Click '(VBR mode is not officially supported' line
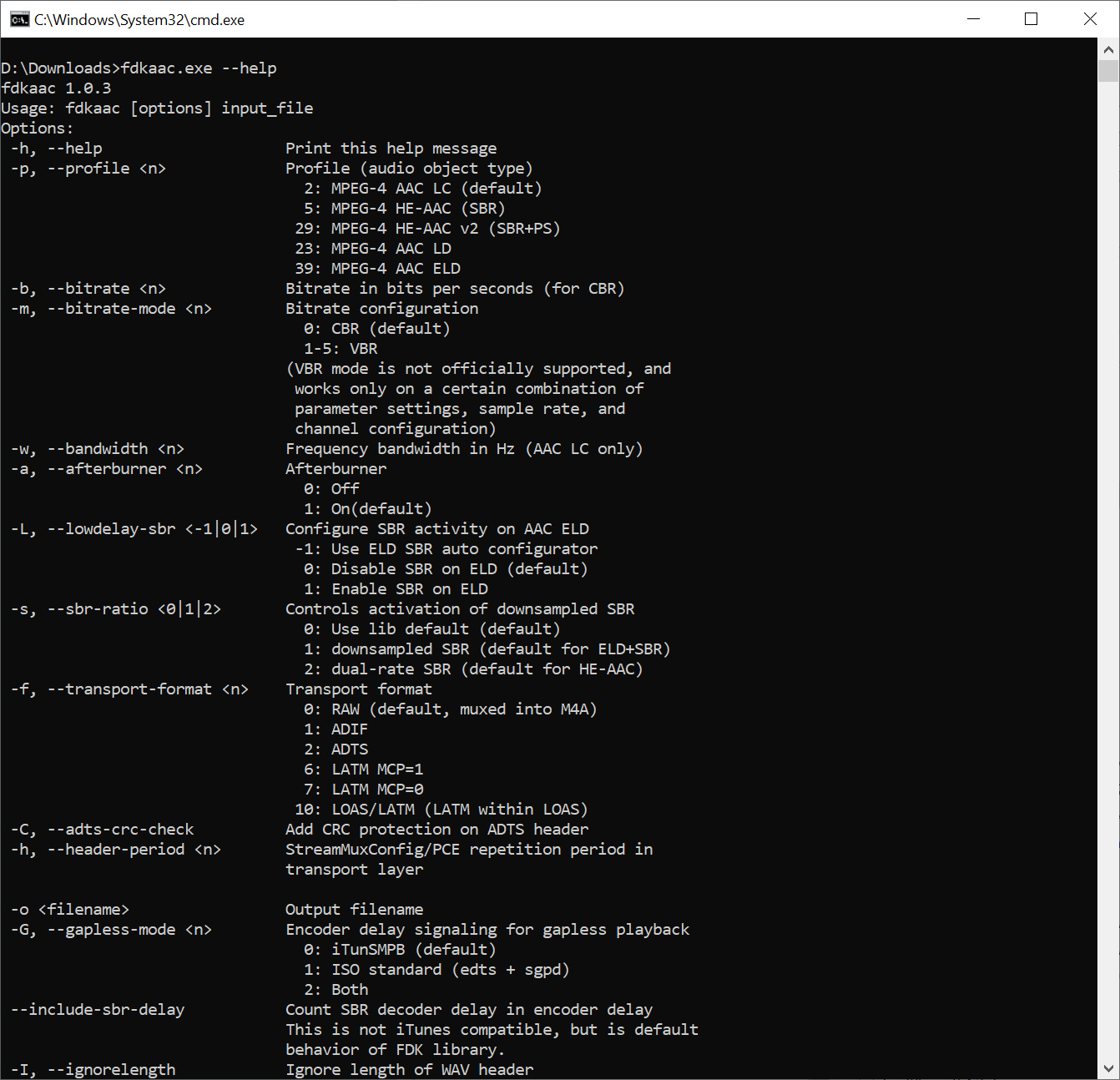The image size is (1120, 1080). tap(478, 369)
